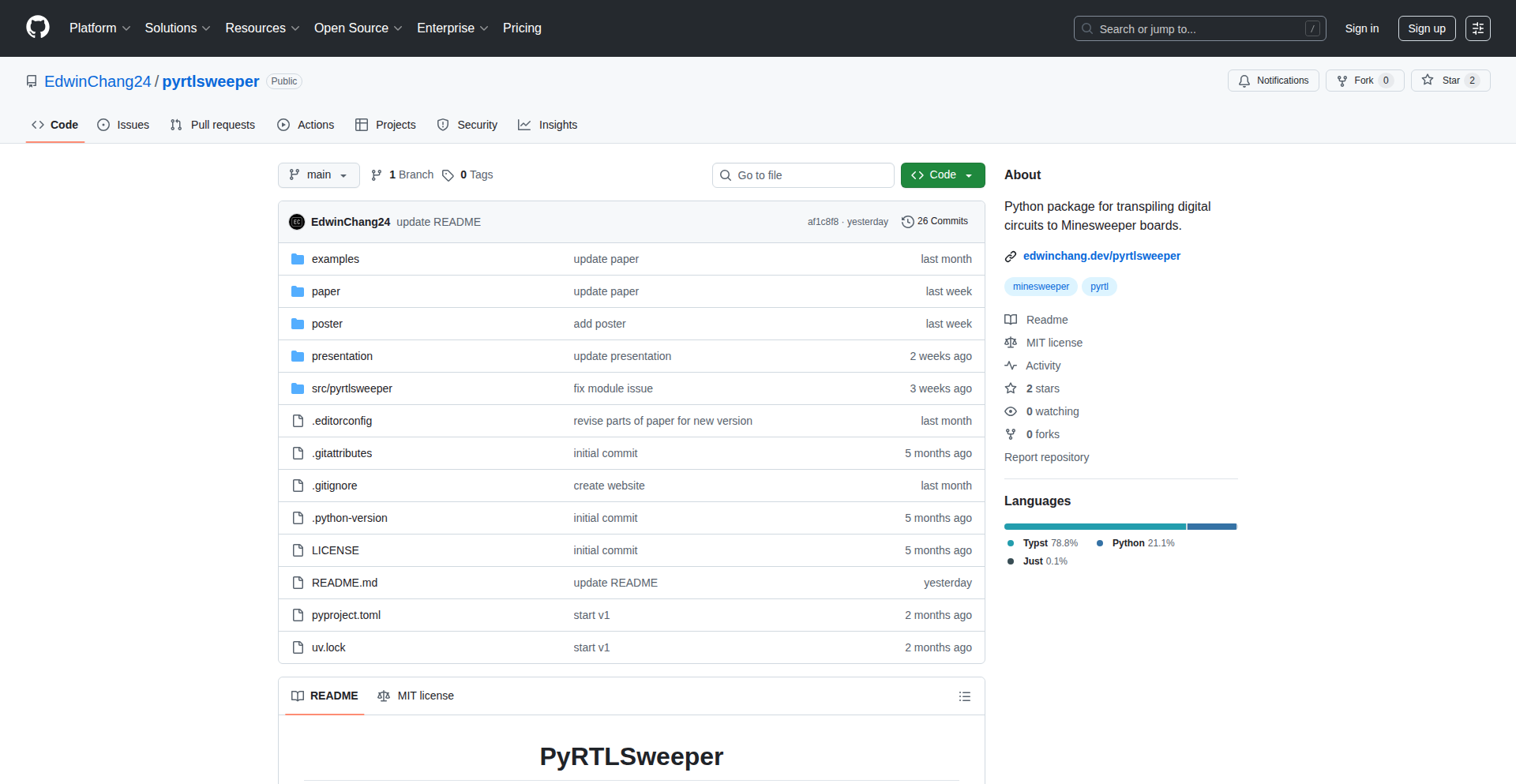Open the .python-version file
1516x784 pixels.
[x=349, y=518]
